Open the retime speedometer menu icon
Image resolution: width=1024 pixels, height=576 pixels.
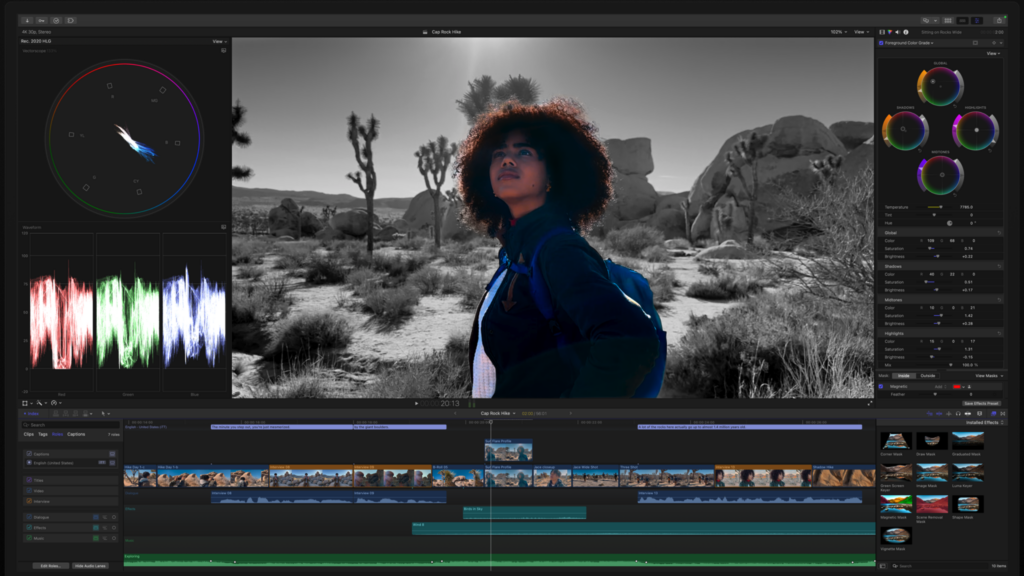pyautogui.click(x=55, y=403)
